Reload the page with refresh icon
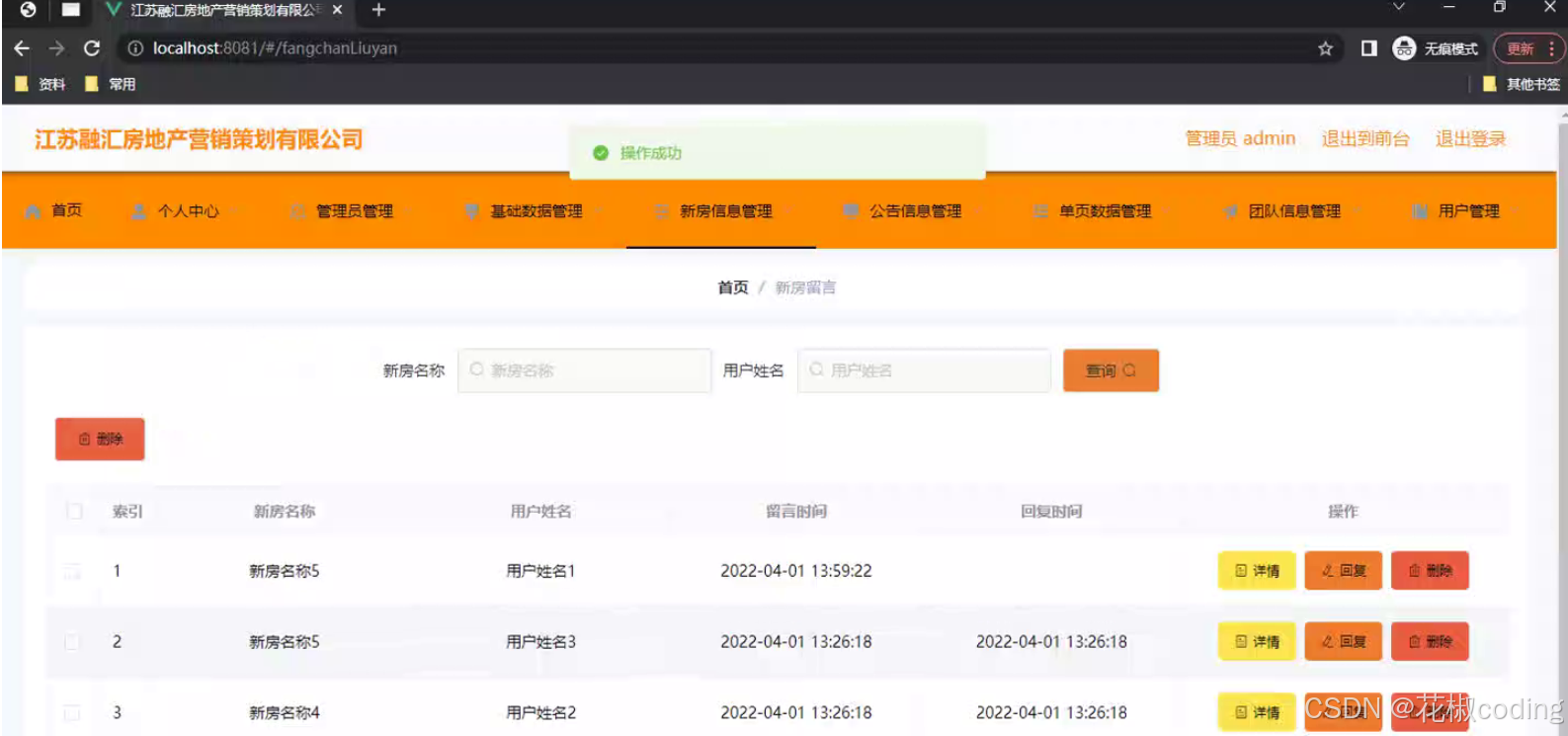1568x736 pixels. point(92,48)
